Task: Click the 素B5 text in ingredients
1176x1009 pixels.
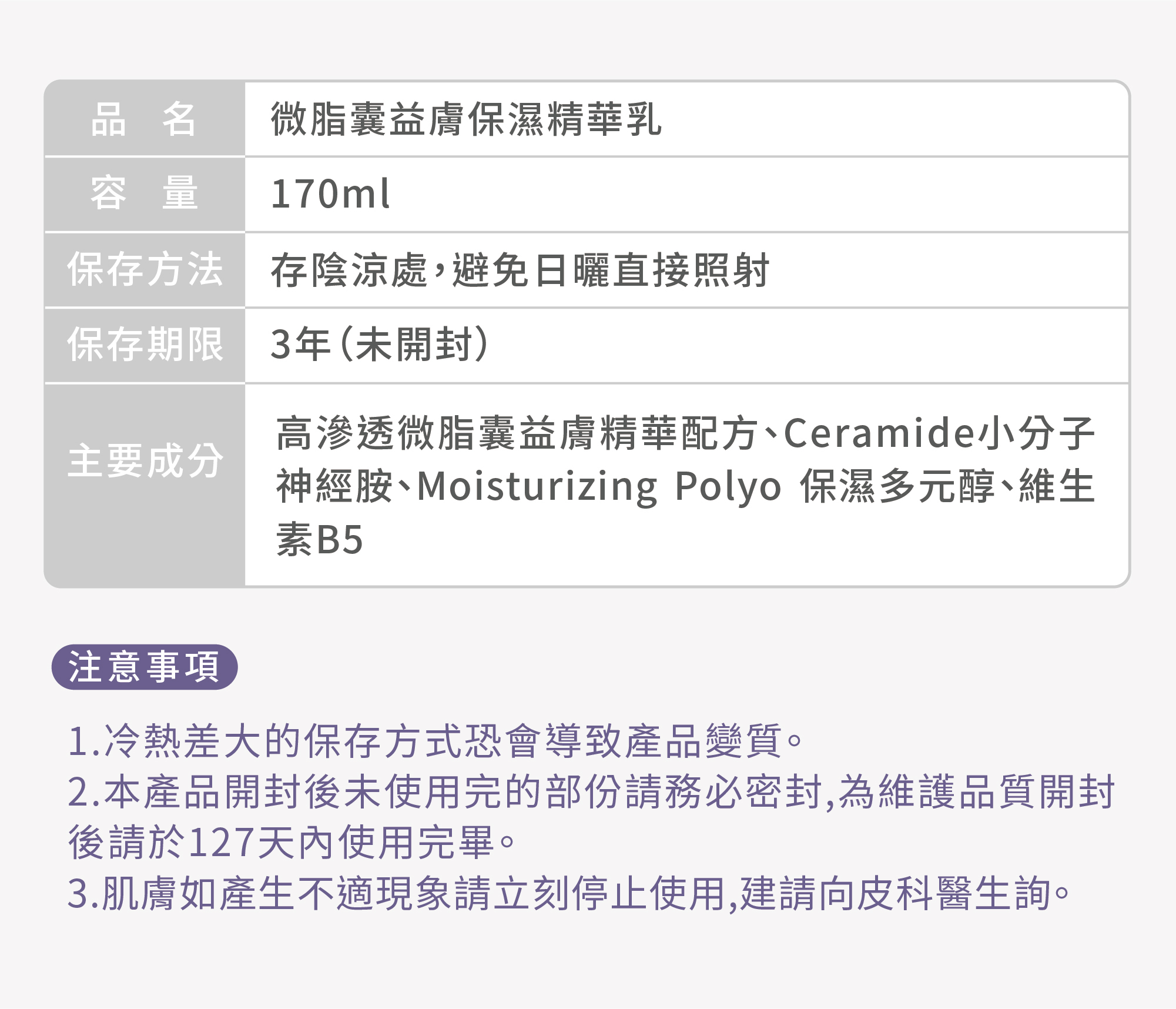Action: pos(320,540)
